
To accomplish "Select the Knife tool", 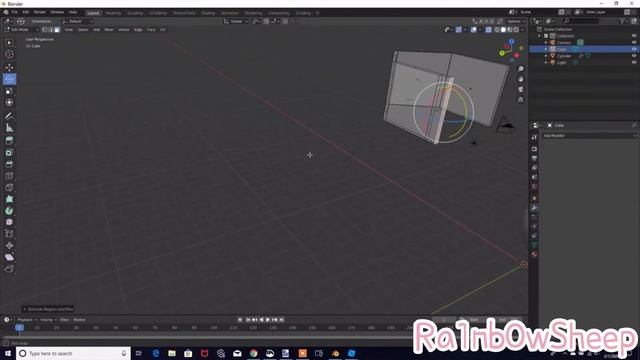I will click(9, 188).
